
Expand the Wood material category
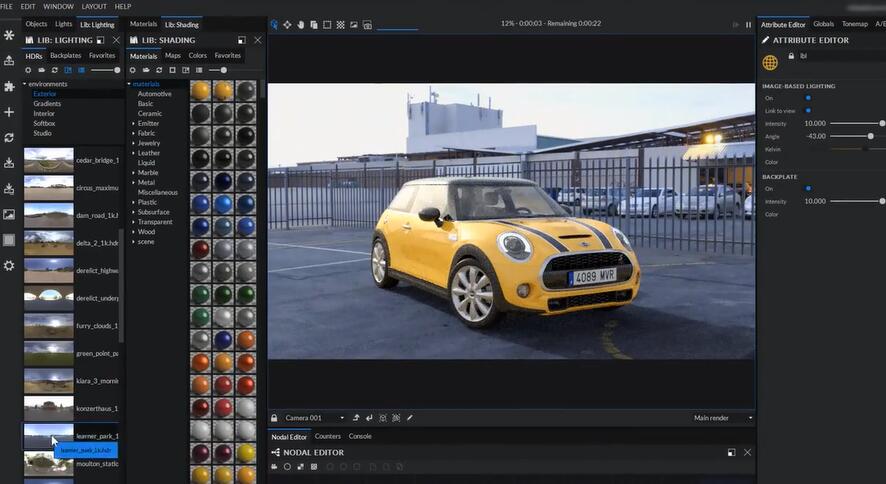click(x=134, y=232)
